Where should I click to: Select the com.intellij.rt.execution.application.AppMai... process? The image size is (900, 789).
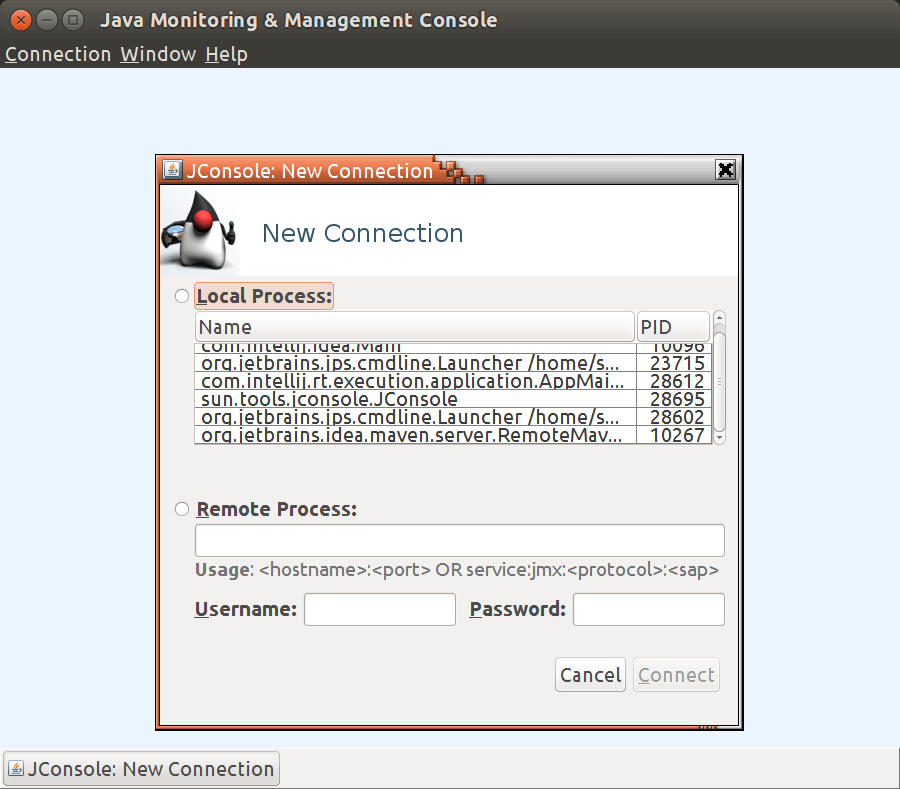pyautogui.click(x=453, y=381)
